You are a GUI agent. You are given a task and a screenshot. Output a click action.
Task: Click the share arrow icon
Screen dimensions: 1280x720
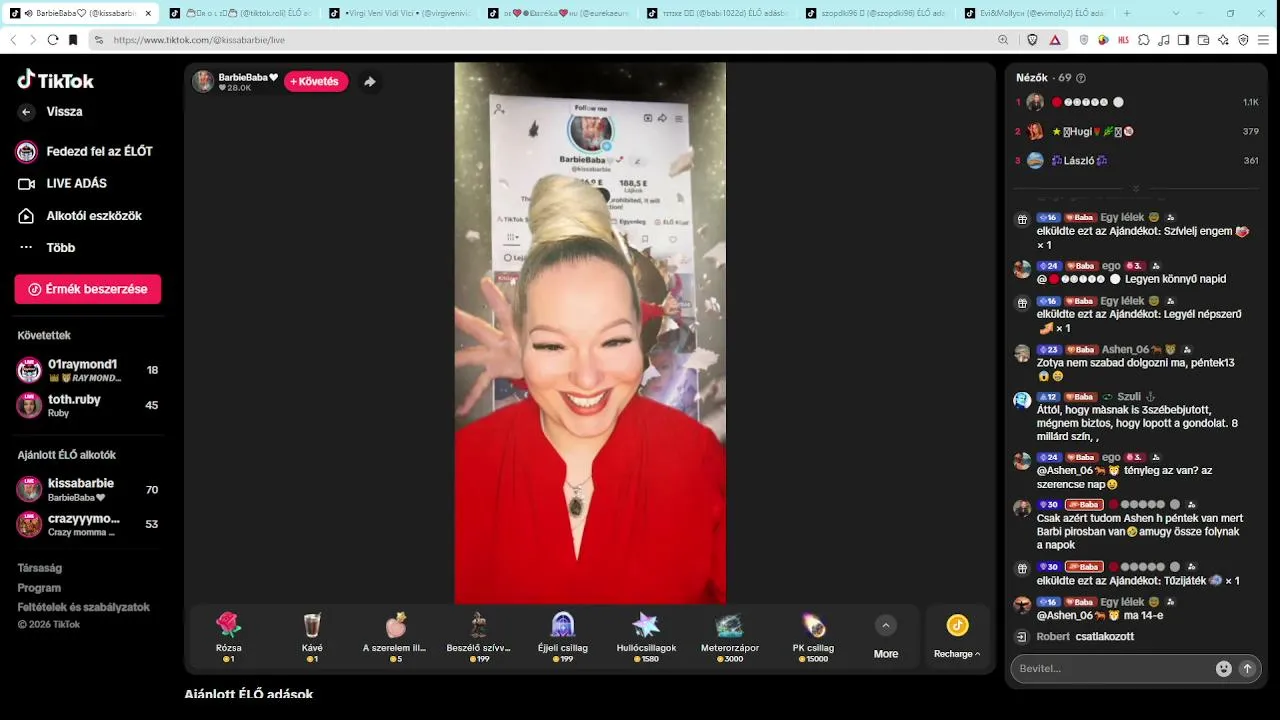pyautogui.click(x=370, y=82)
